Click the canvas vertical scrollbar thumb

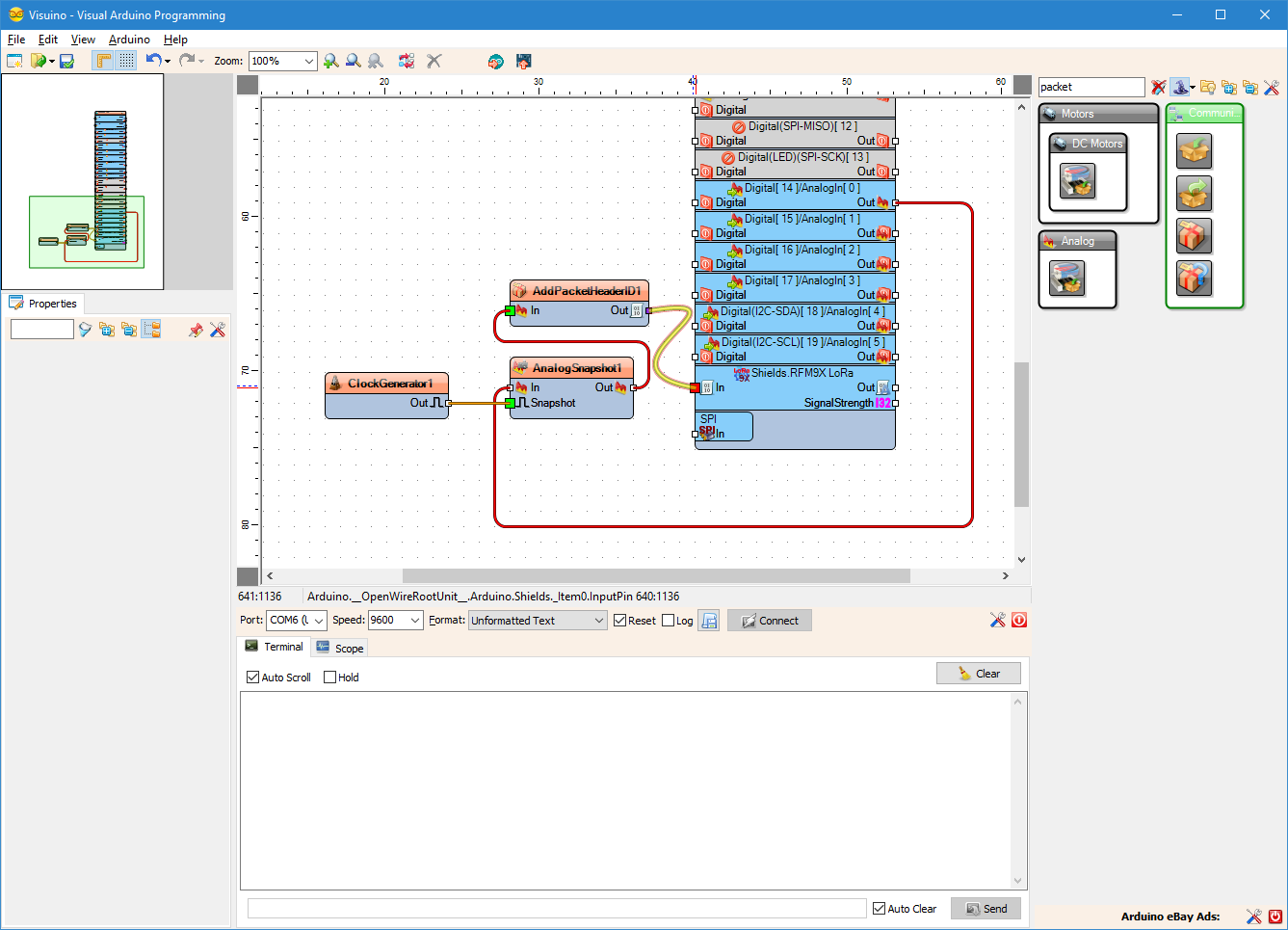point(1021,435)
